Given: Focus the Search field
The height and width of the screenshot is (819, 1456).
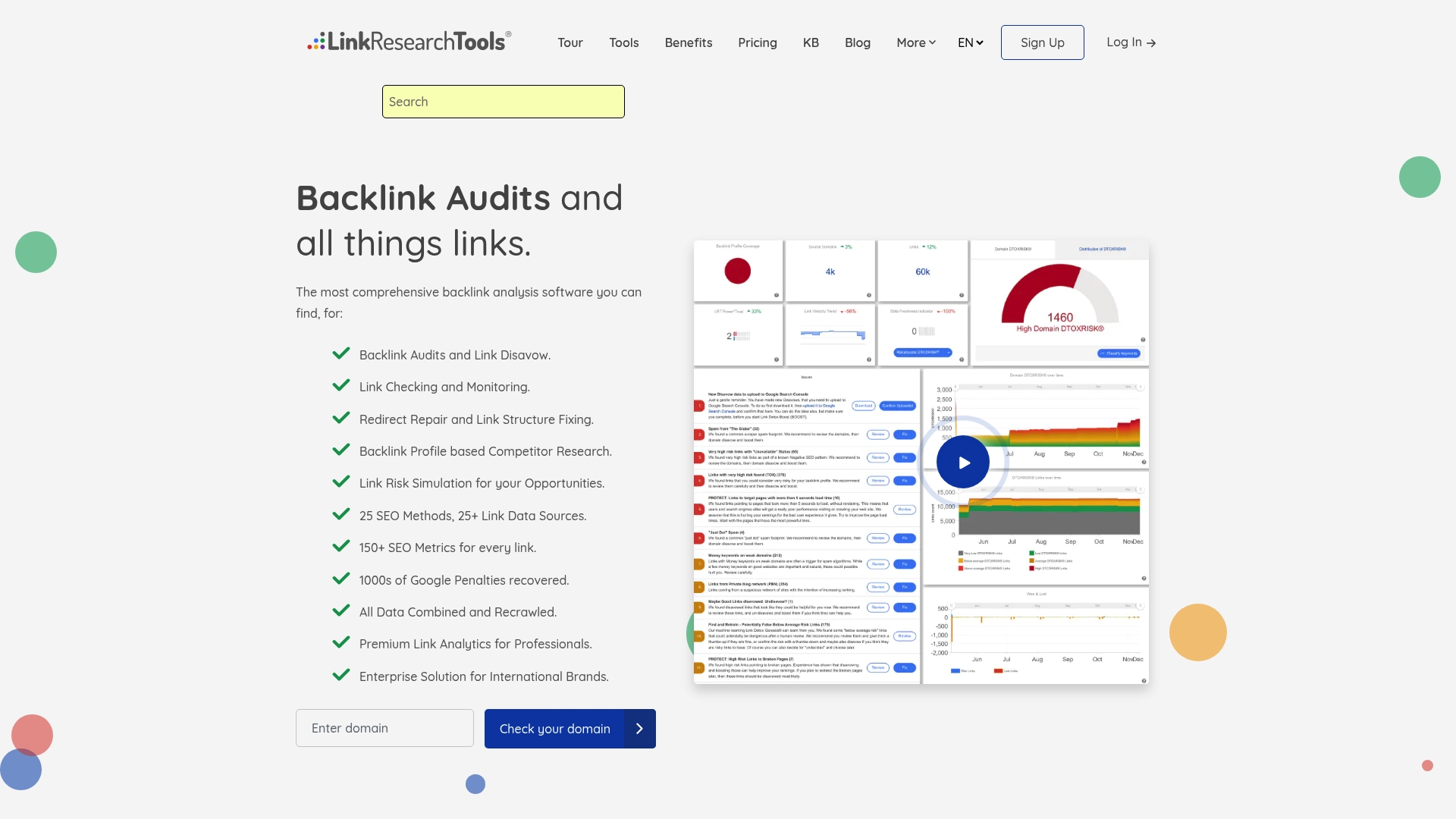Looking at the screenshot, I should pos(504,102).
